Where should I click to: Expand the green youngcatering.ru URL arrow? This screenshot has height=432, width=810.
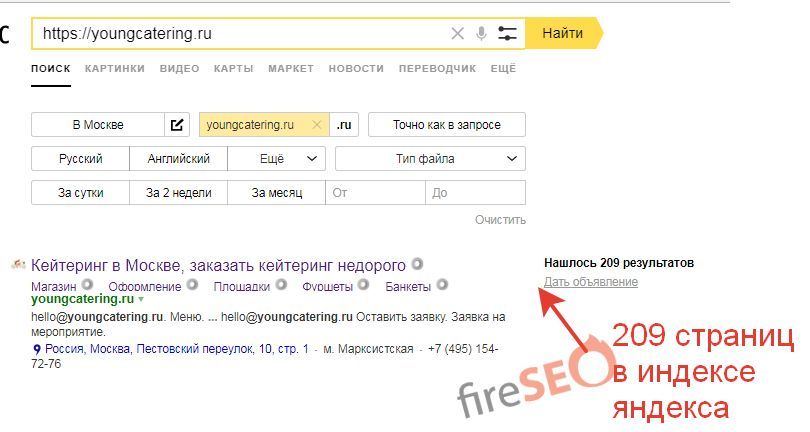[x=141, y=299]
